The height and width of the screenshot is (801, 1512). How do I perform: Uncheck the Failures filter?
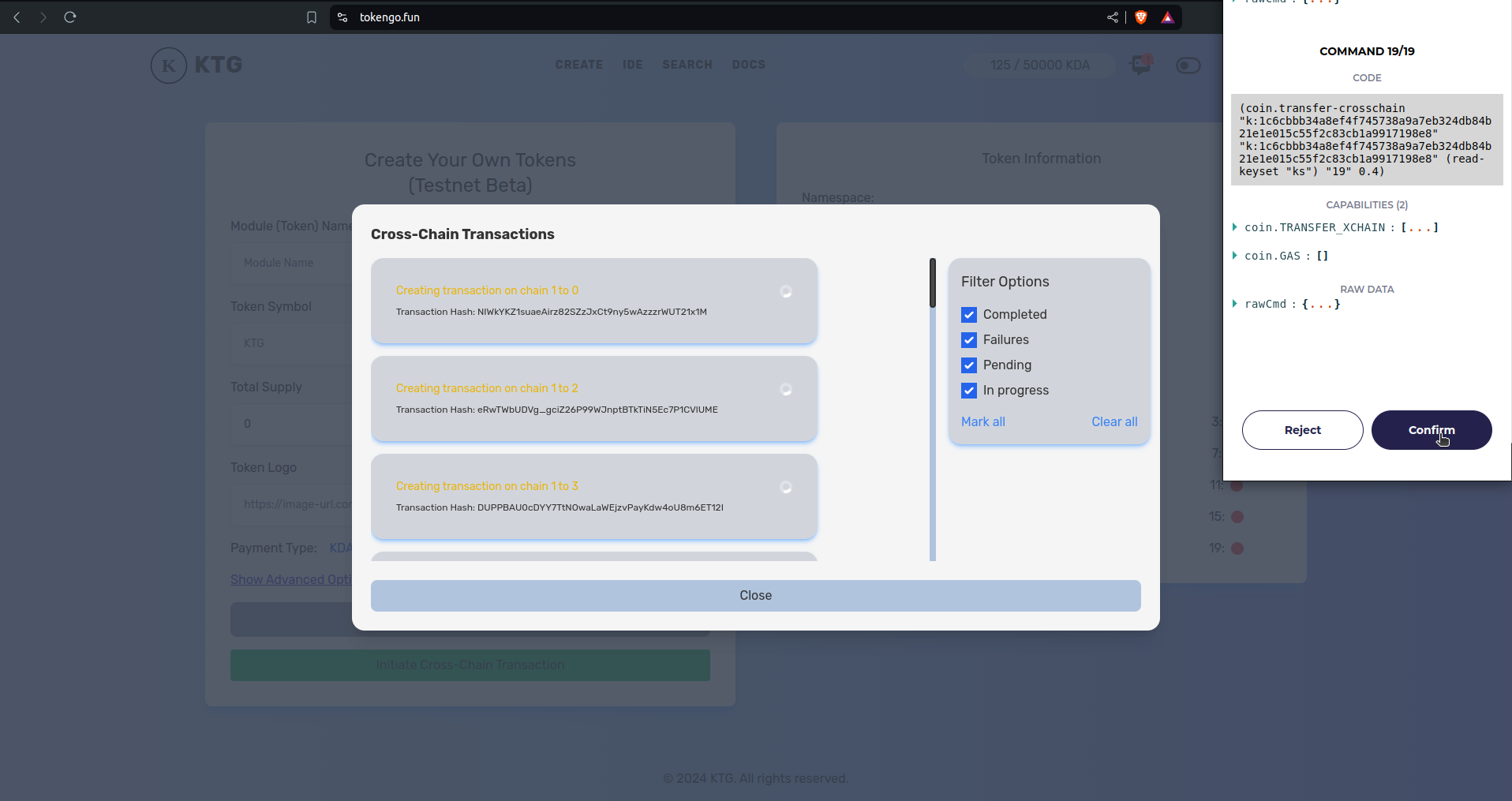(x=969, y=340)
